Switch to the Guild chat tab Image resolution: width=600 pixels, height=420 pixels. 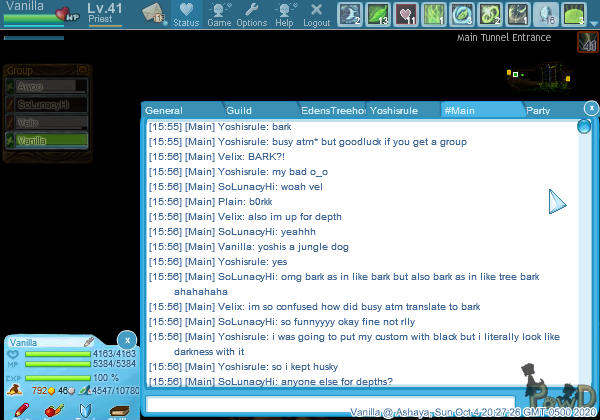tap(239, 111)
